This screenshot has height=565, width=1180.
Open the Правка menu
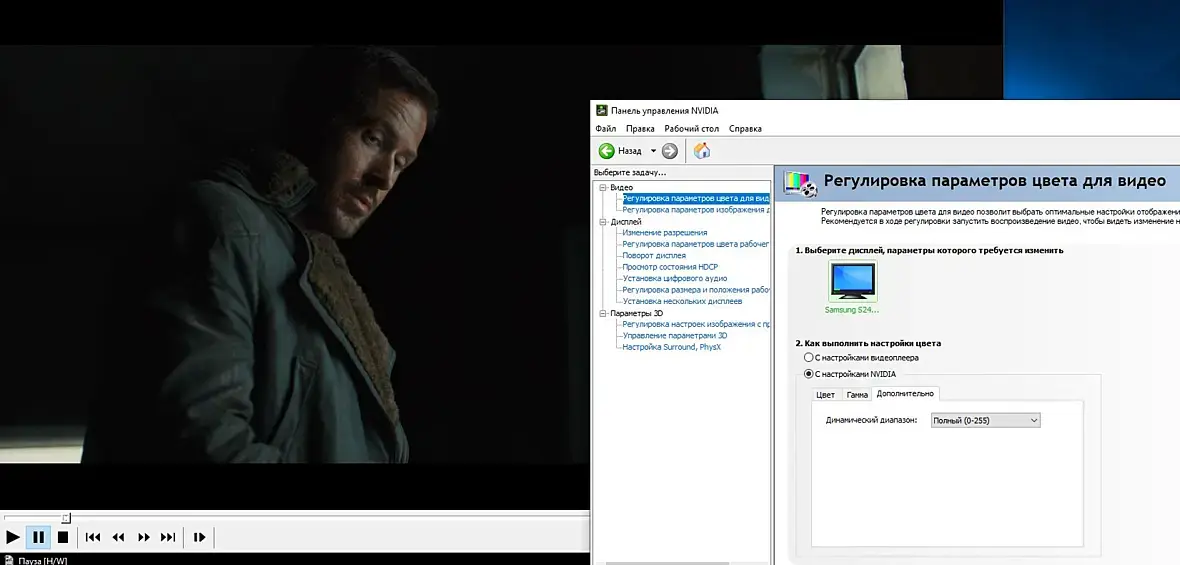(640, 129)
